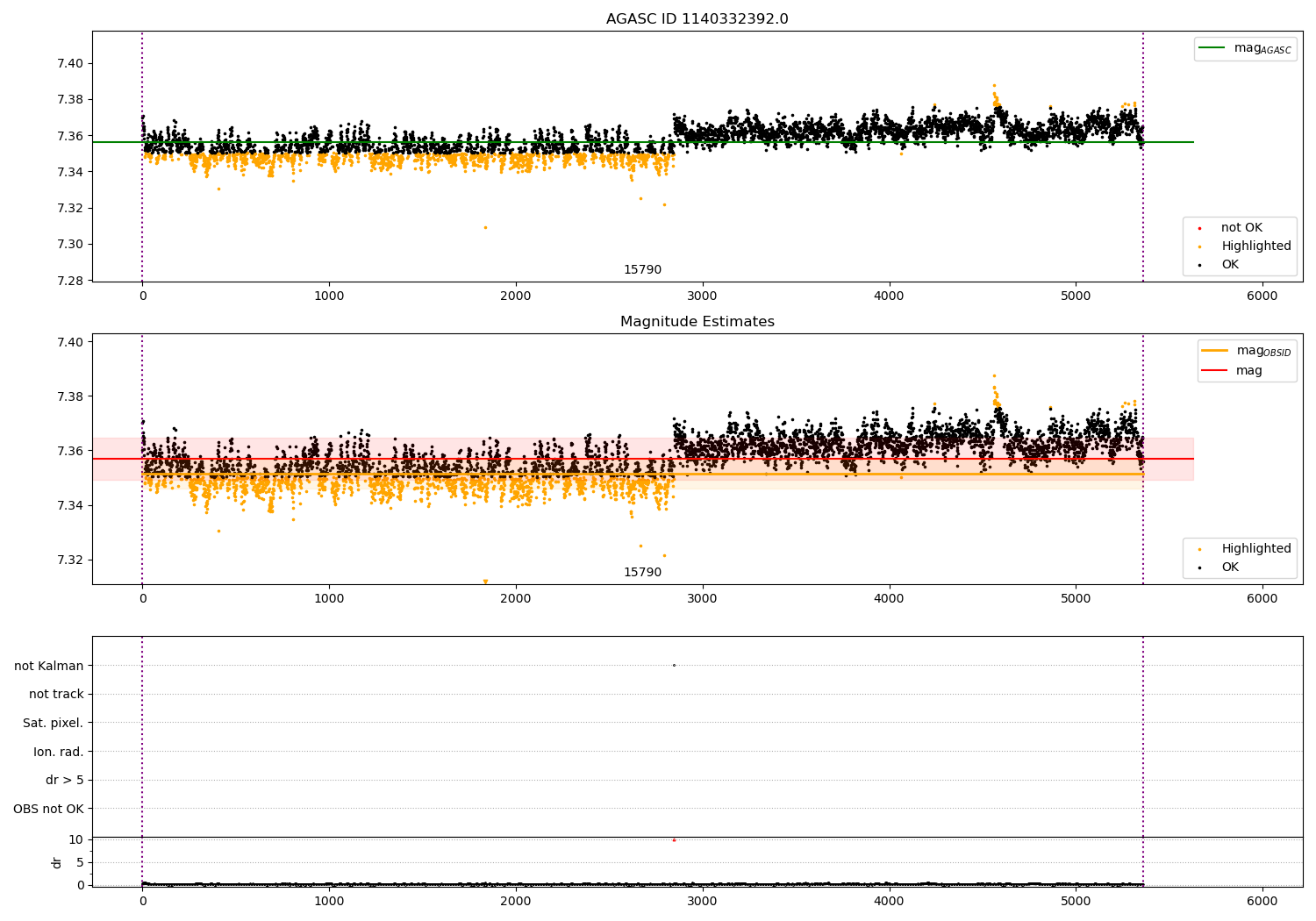The image size is (1316, 921).
Task: Select the "not track" row label
Action: point(56,695)
